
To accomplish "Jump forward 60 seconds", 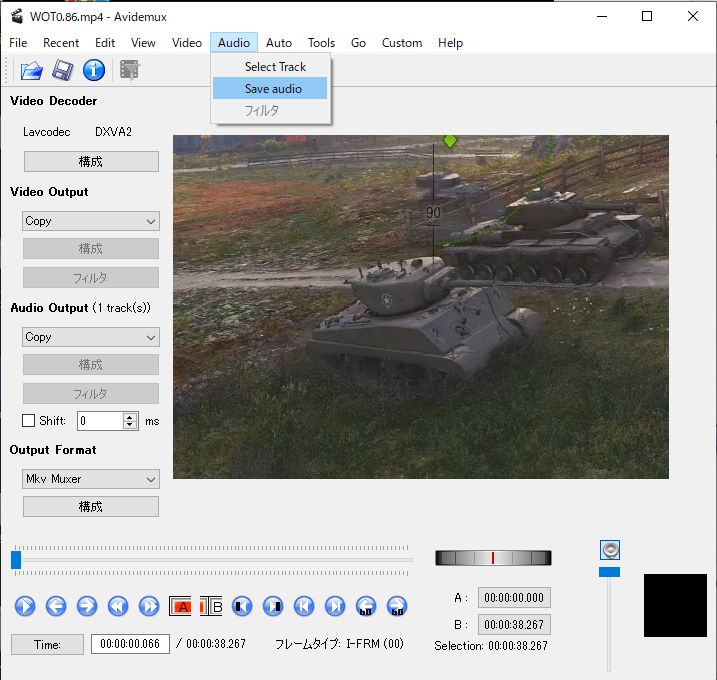I will (397, 606).
